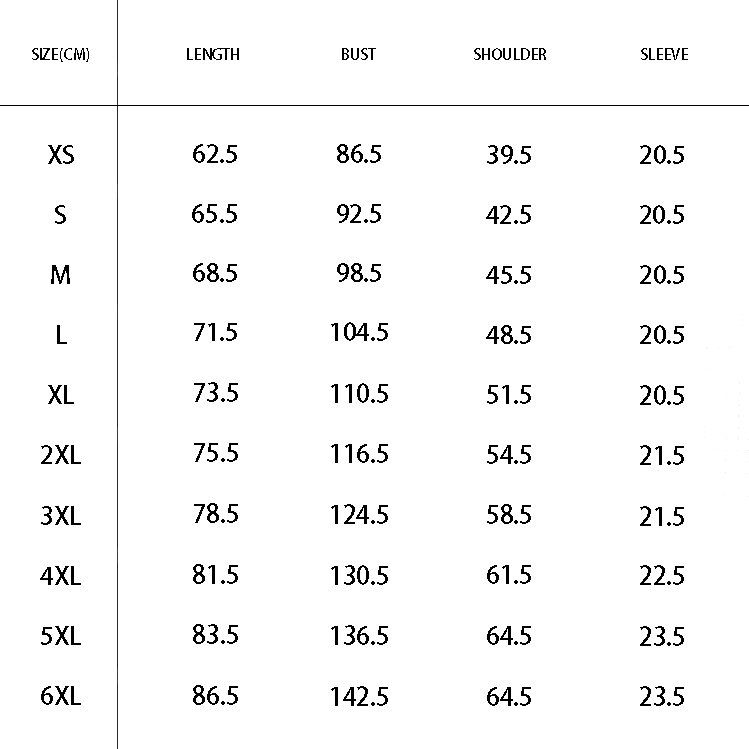Click the 124.5 bust value
The image size is (749, 749).
[359, 515]
